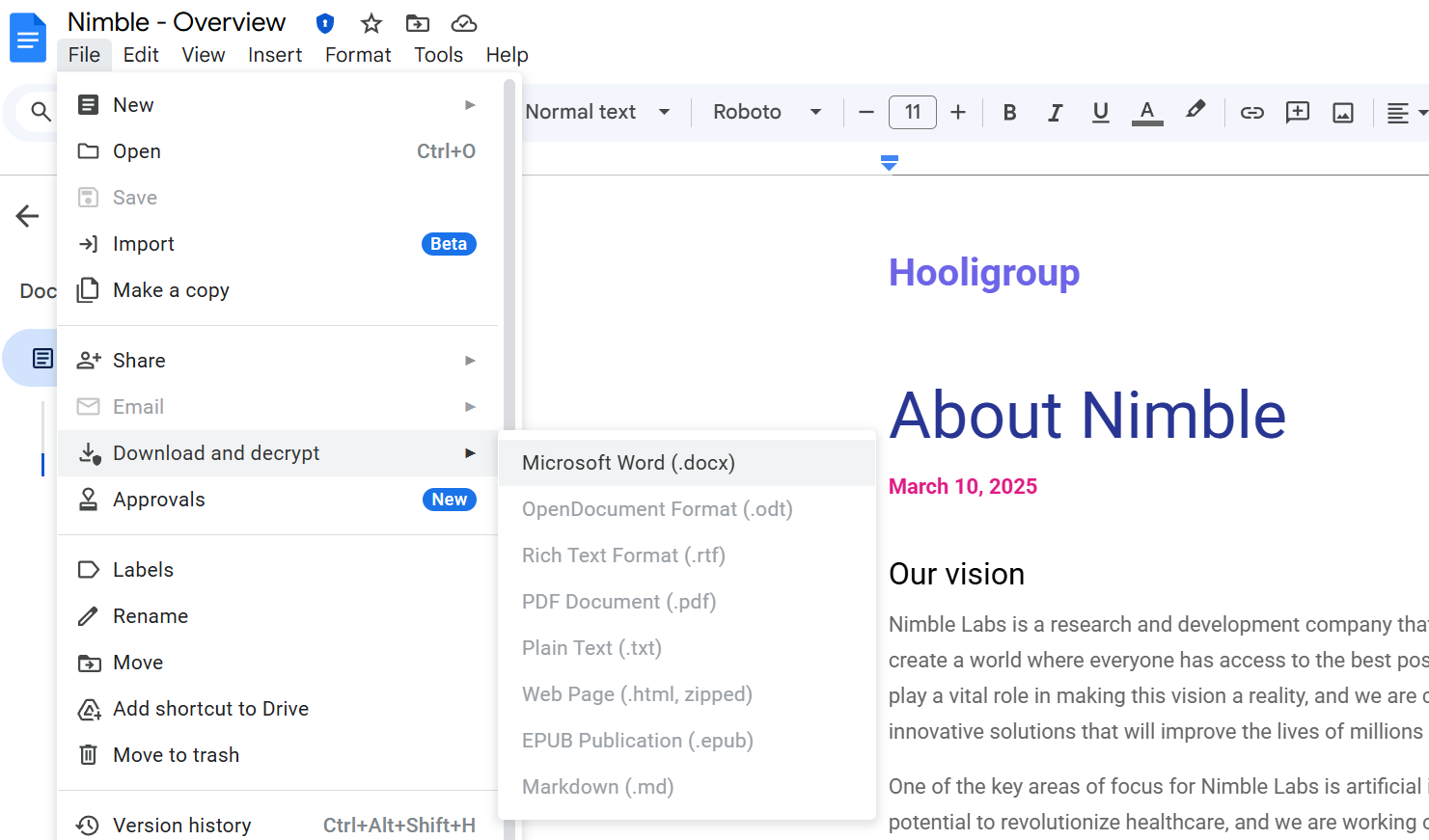Image resolution: width=1429 pixels, height=840 pixels.
Task: Select Rich Text Format (.rtf)
Action: pyautogui.click(x=687, y=555)
